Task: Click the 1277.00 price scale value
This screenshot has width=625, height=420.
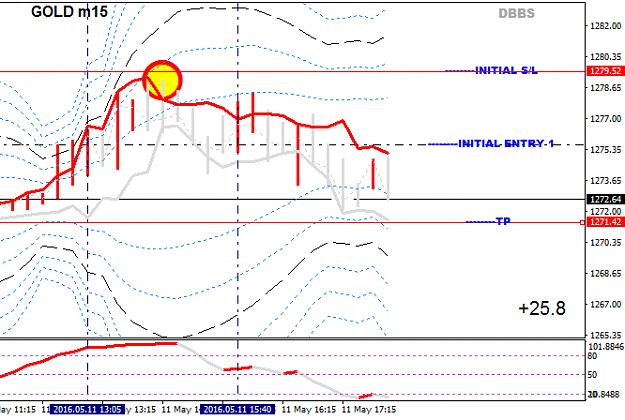Action: (x=605, y=119)
